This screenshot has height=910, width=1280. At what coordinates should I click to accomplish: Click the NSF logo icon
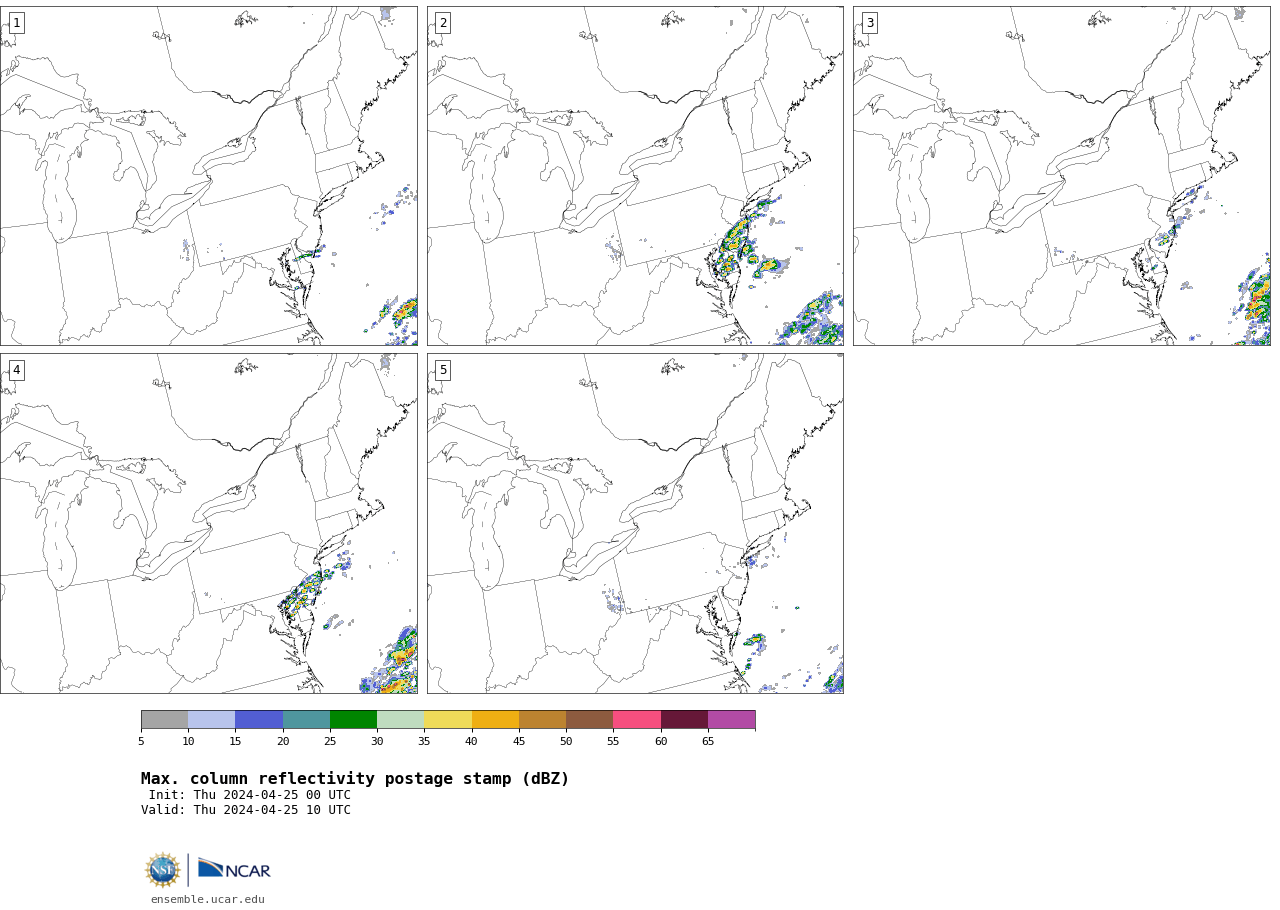pos(163,870)
